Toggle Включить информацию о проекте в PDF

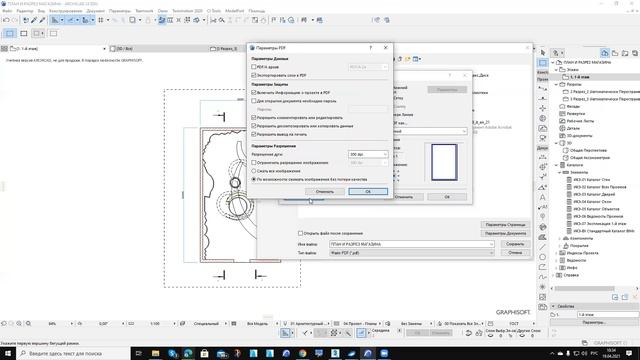pyautogui.click(x=254, y=93)
